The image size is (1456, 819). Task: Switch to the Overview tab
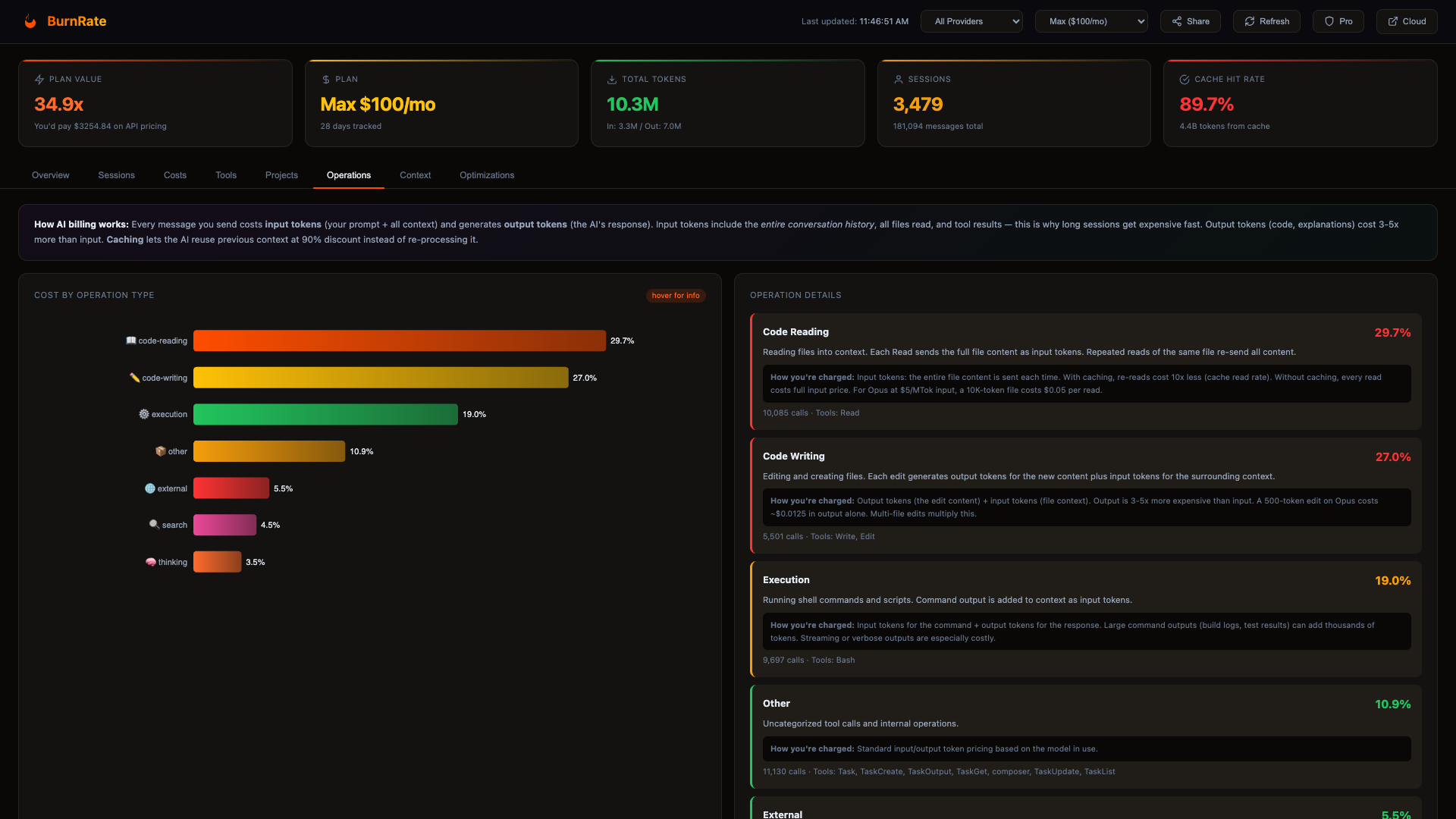coord(50,175)
